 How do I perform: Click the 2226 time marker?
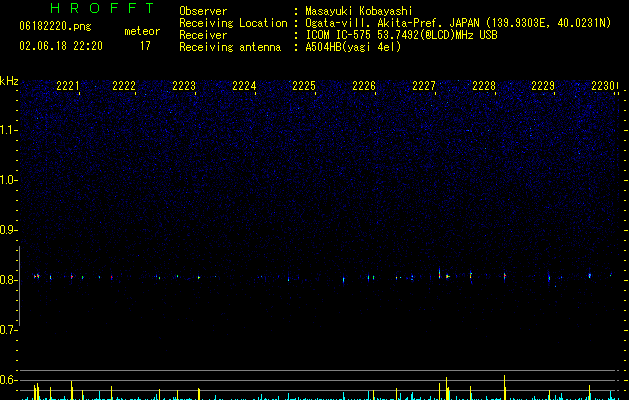click(364, 86)
